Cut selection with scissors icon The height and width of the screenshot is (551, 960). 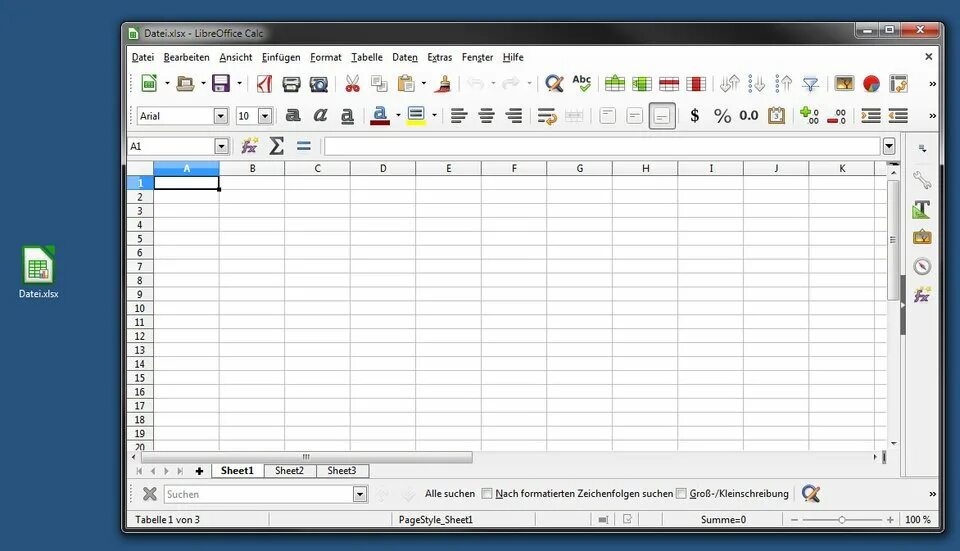click(352, 83)
